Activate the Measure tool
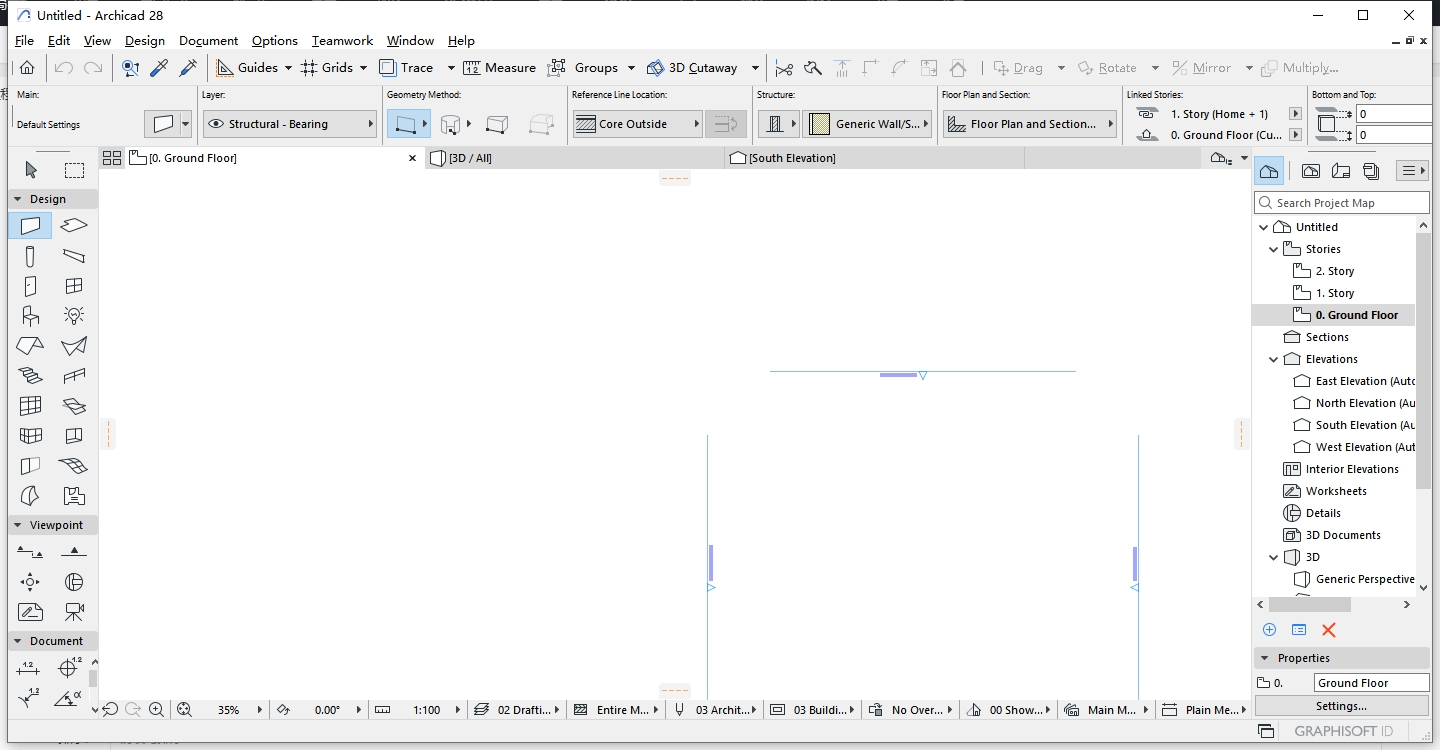1440x750 pixels. coord(500,67)
